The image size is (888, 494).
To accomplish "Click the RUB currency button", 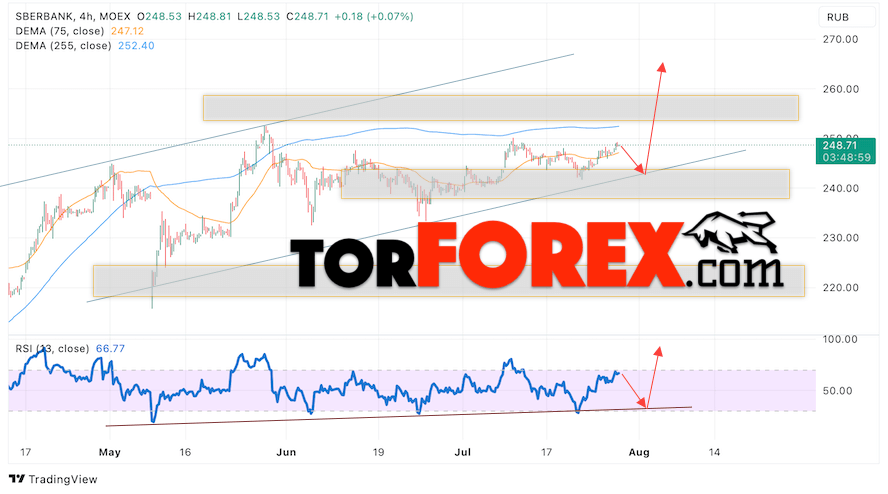I will coord(847,17).
